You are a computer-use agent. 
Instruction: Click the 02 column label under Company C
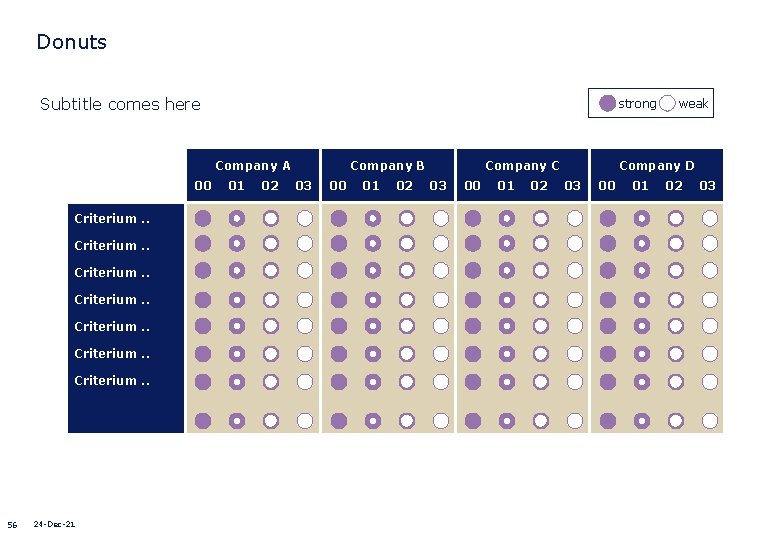coord(539,185)
